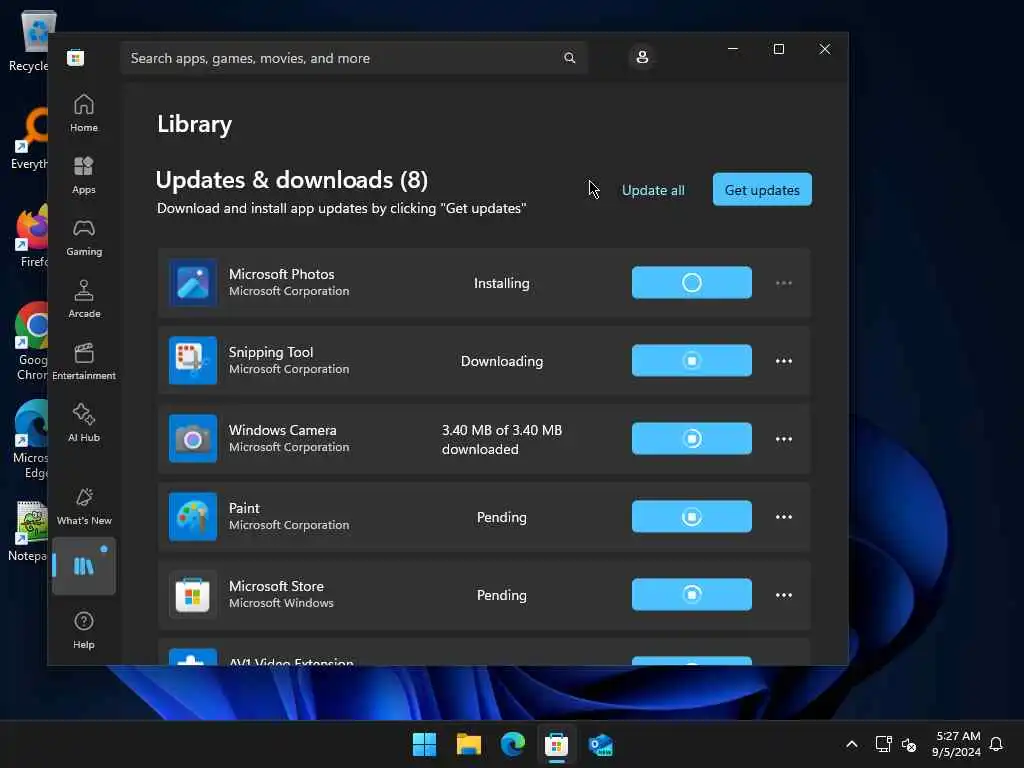Screen dimensions: 1024x768
Task: Open more options for Microsoft Photos
Action: pos(784,283)
